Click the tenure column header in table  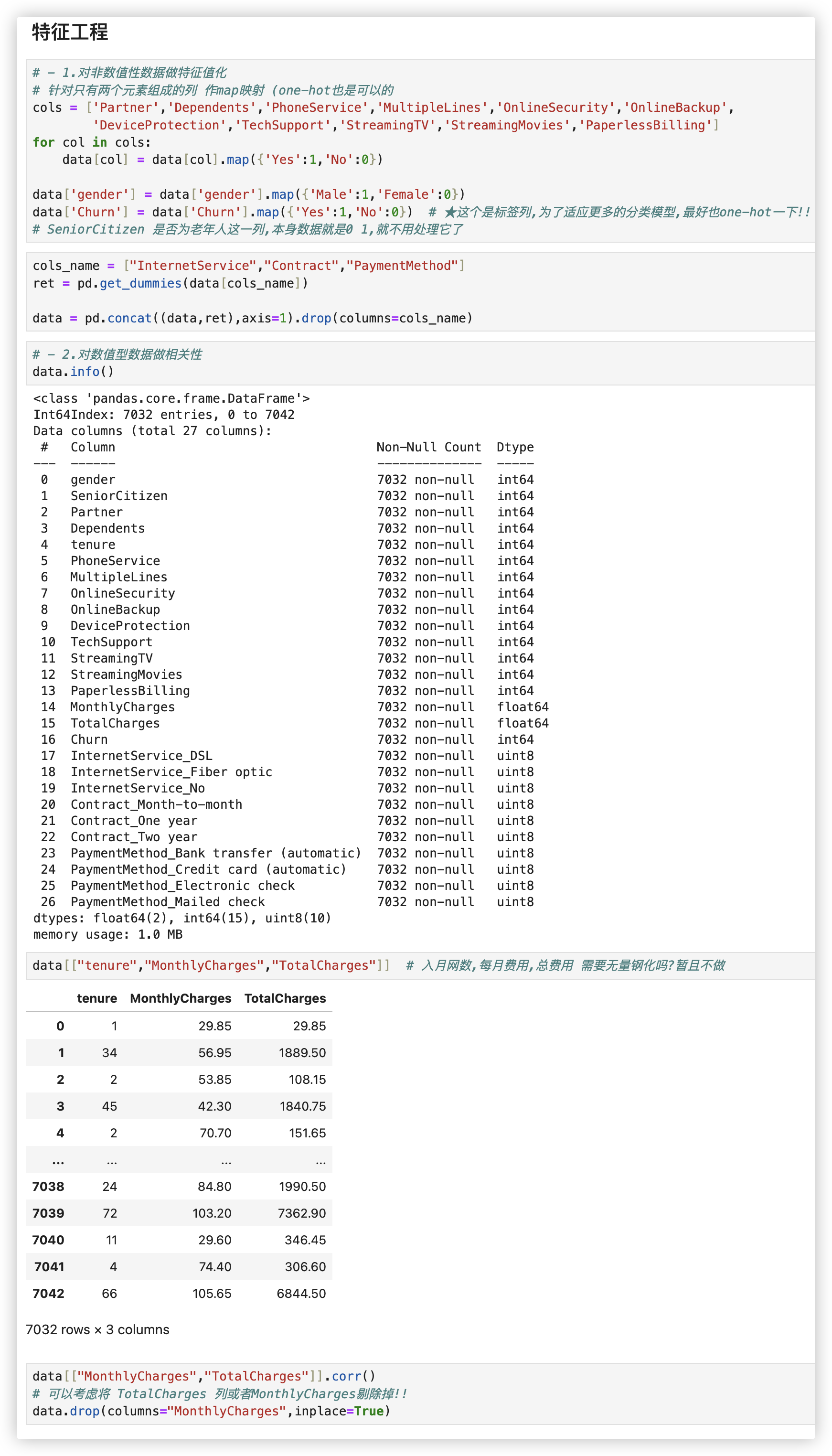pos(96,998)
